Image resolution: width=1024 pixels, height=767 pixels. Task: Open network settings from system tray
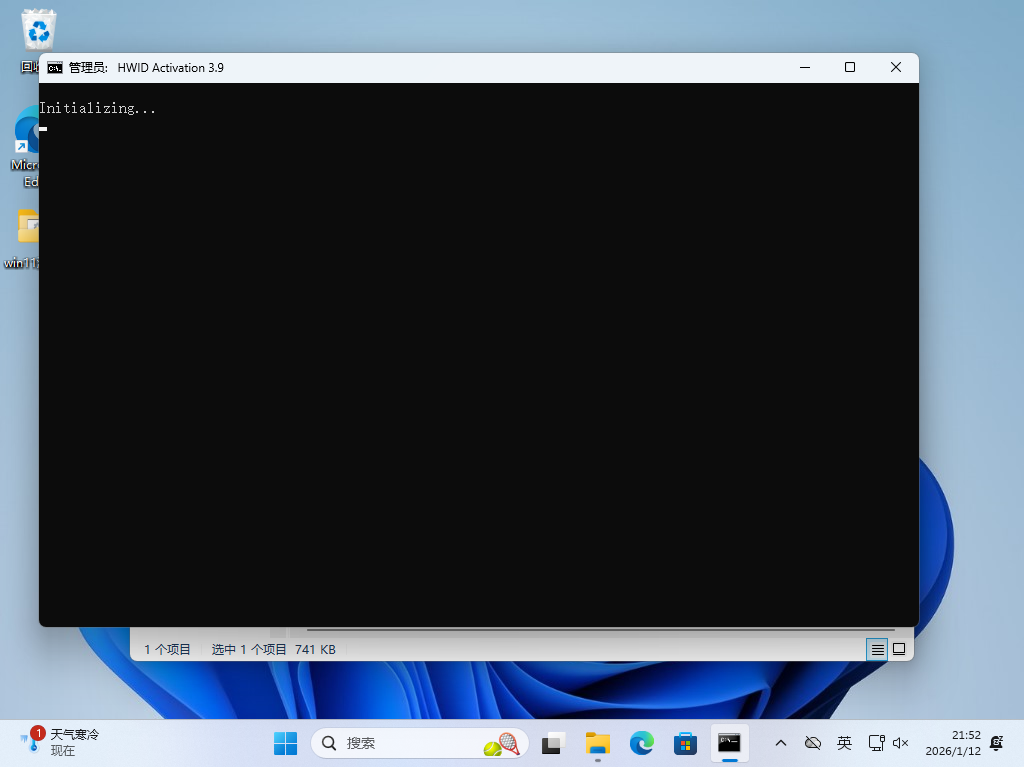point(876,743)
